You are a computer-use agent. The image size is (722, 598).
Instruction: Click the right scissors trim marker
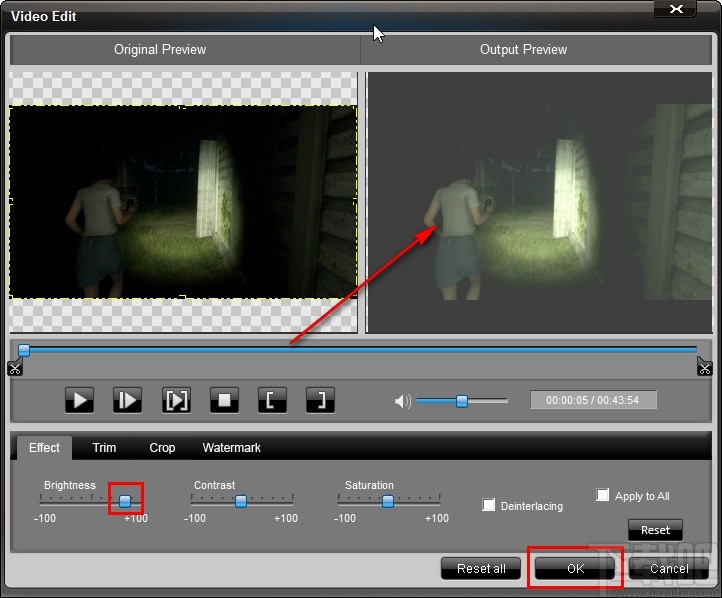tap(705, 367)
